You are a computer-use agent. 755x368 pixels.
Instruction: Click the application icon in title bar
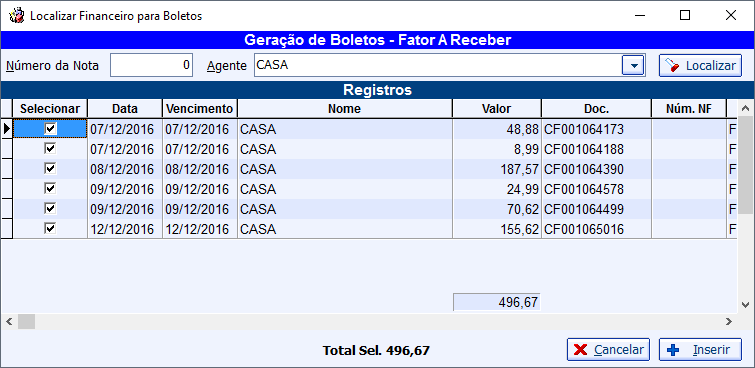(16, 16)
